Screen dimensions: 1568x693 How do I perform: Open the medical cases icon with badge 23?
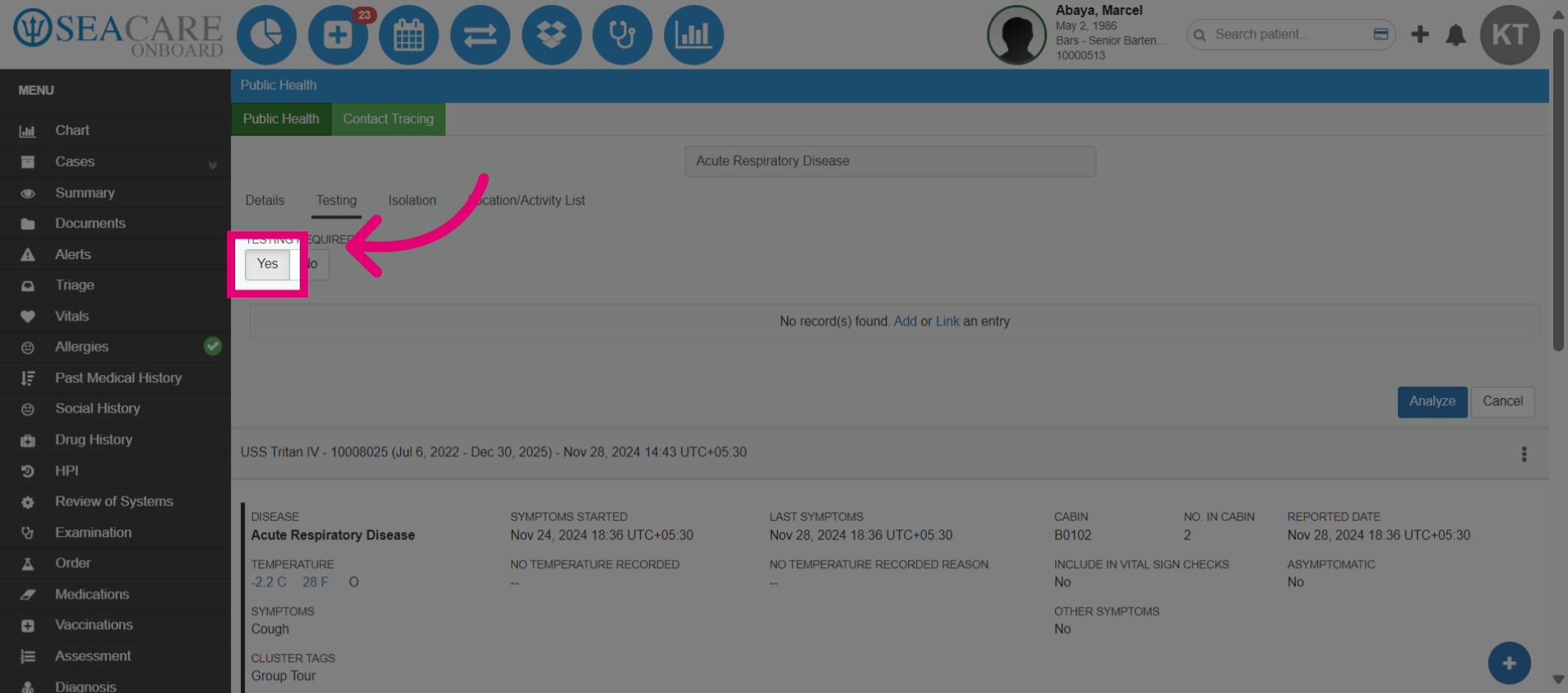click(x=338, y=35)
